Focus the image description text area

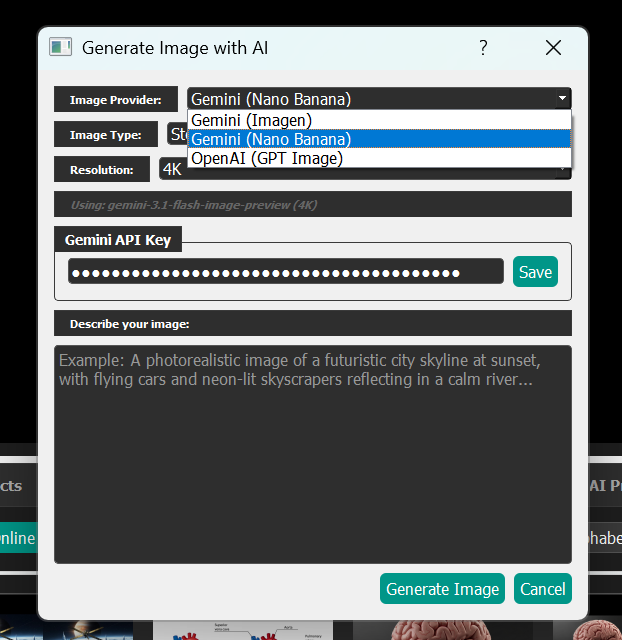click(313, 454)
